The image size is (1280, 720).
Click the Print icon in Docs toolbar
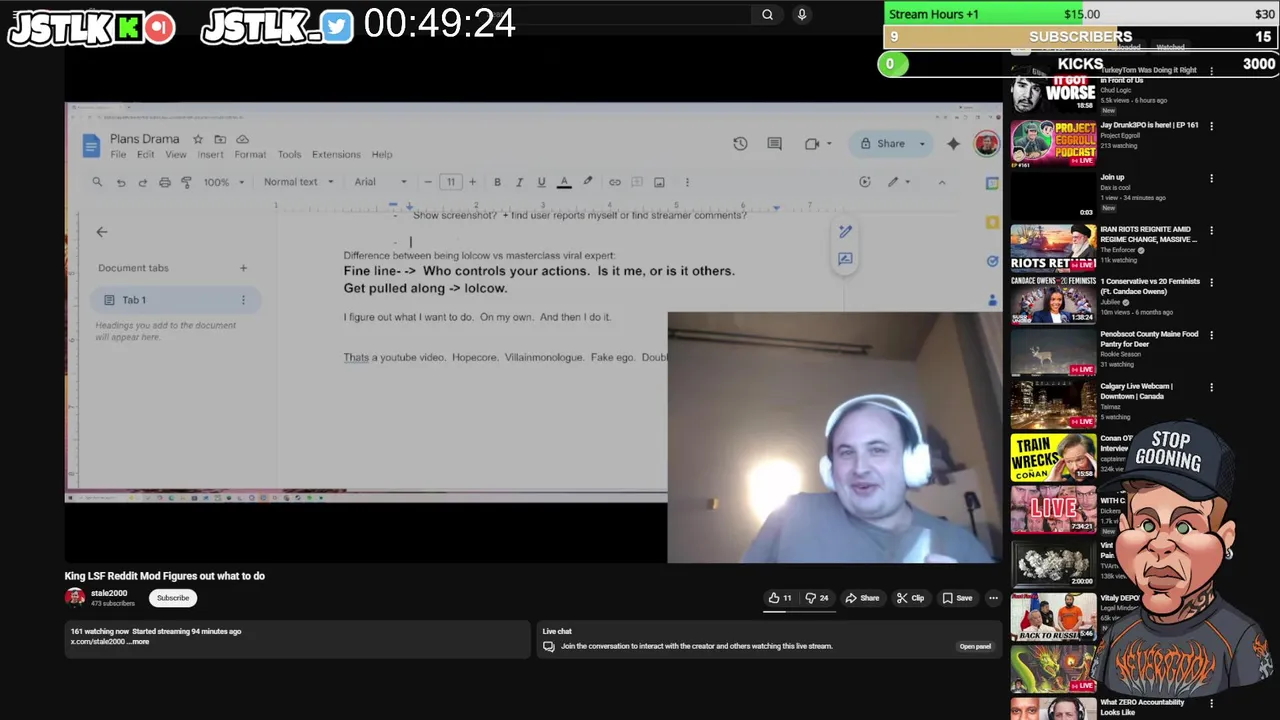pos(164,182)
